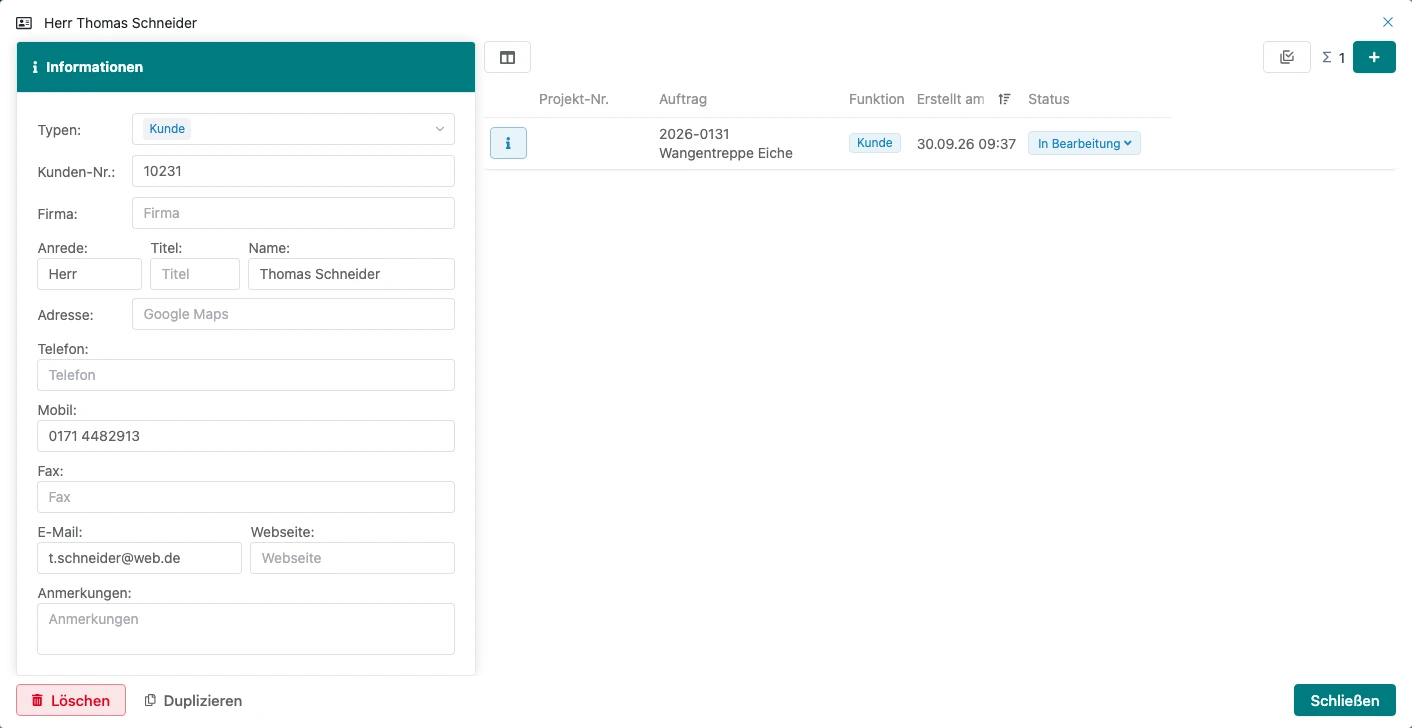Viewport: 1412px width, 728px height.
Task: Click the multi-select checklist icon
Action: pos(1287,57)
